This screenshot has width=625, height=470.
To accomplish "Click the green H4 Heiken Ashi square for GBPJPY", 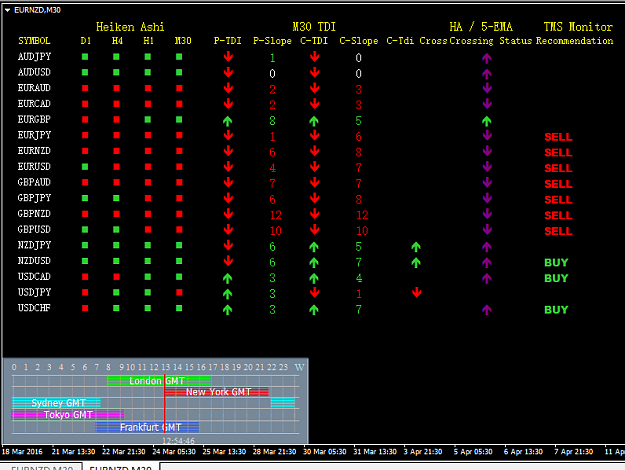I will (x=116, y=198).
